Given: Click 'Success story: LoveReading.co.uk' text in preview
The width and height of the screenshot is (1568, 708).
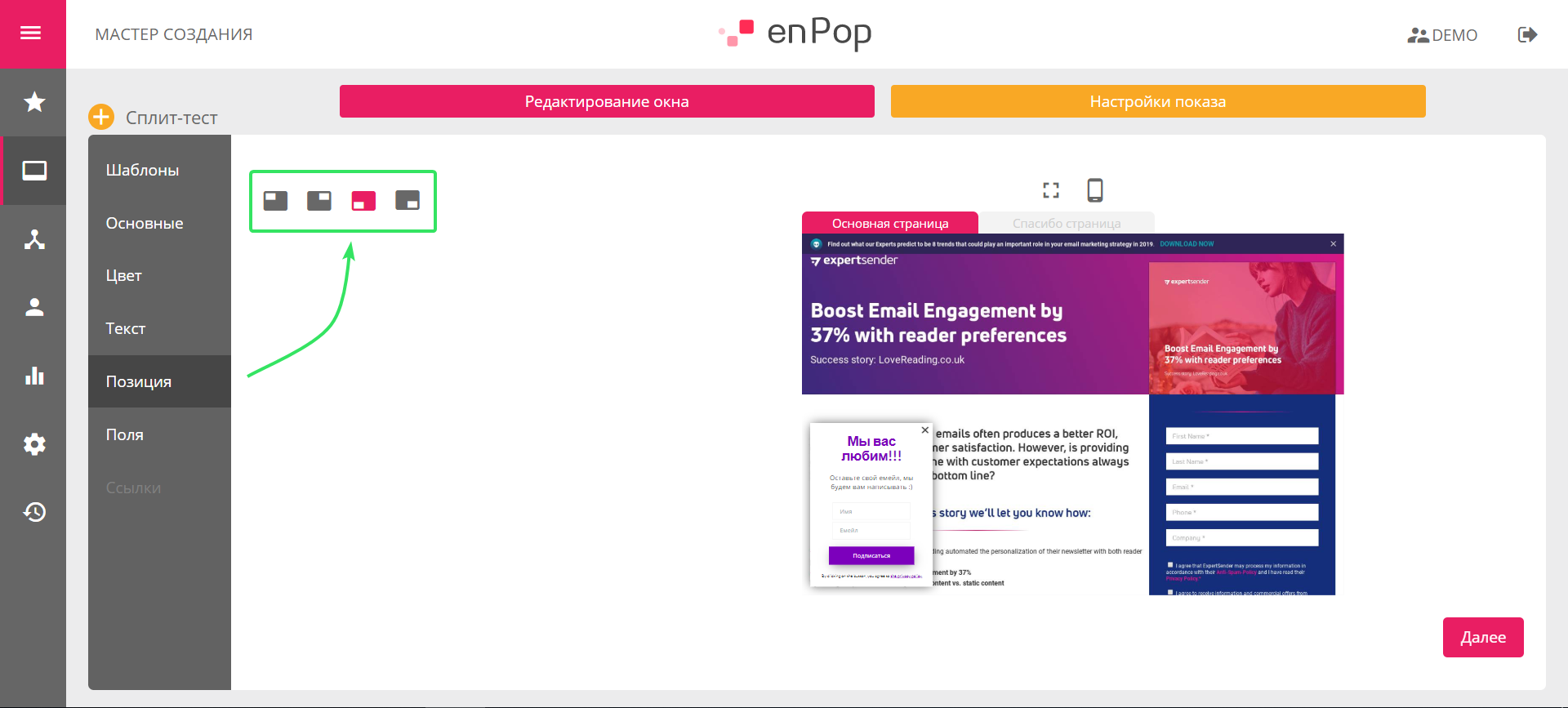Looking at the screenshot, I should (x=887, y=359).
